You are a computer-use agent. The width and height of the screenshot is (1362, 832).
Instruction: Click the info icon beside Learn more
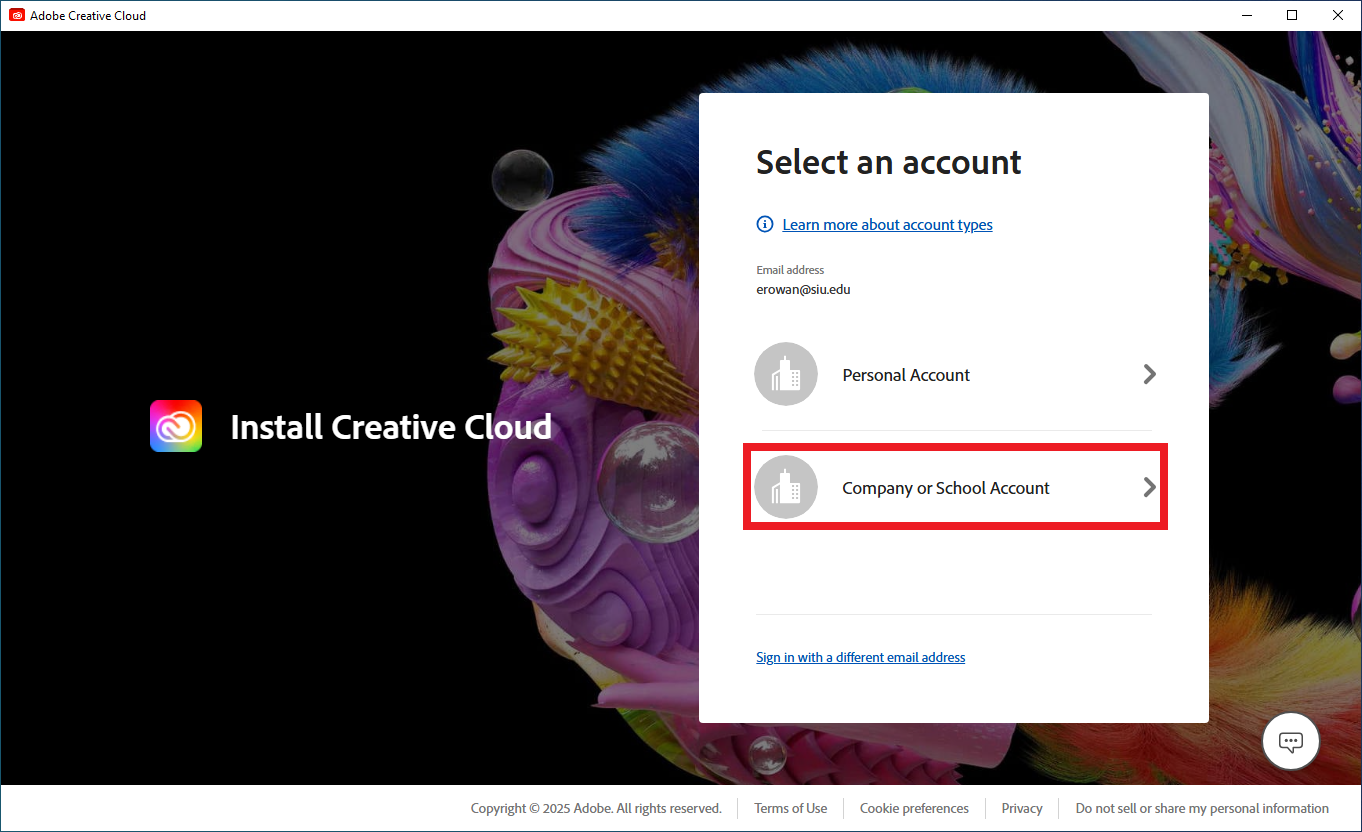pos(765,224)
